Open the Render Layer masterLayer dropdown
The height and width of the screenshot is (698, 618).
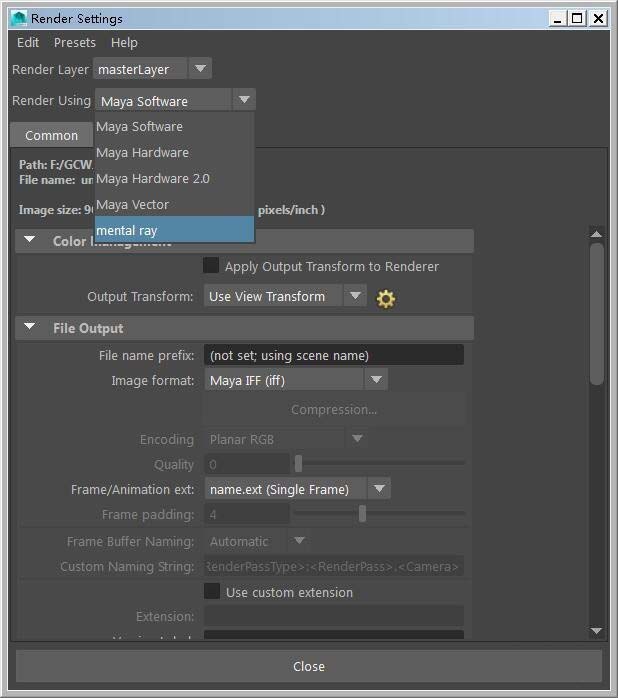pyautogui.click(x=152, y=69)
